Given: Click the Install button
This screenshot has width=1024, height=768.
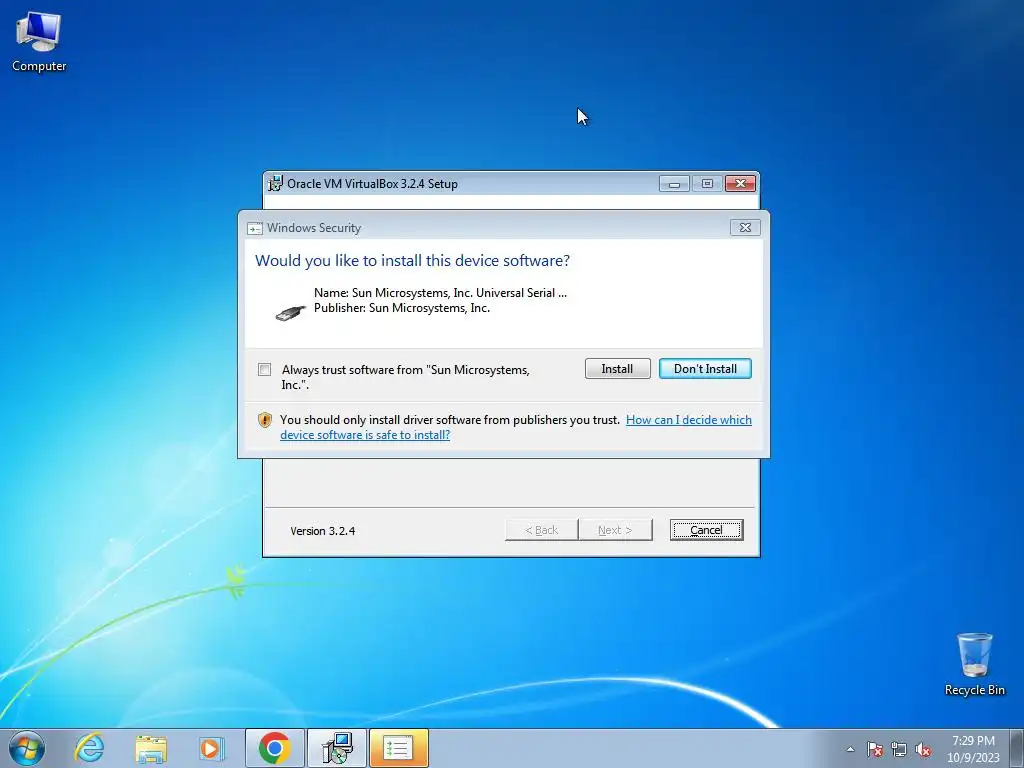Looking at the screenshot, I should tap(617, 369).
